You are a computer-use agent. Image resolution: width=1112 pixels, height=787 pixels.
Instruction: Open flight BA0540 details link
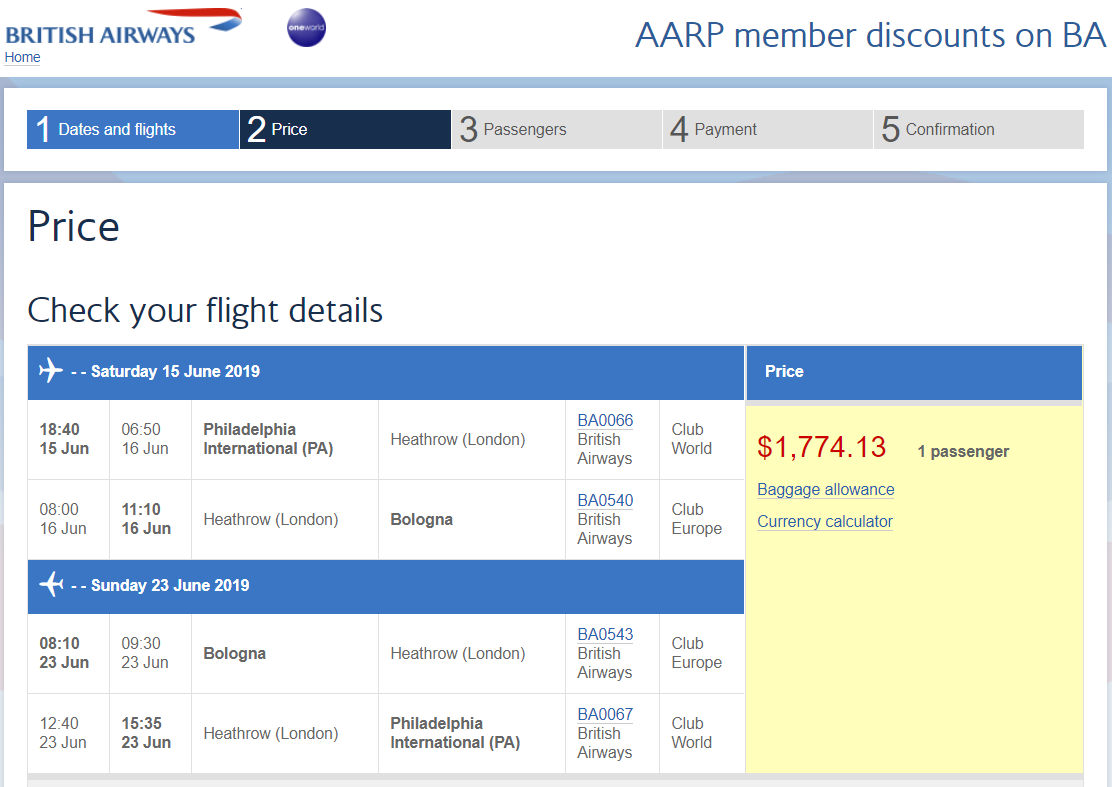coord(605,500)
